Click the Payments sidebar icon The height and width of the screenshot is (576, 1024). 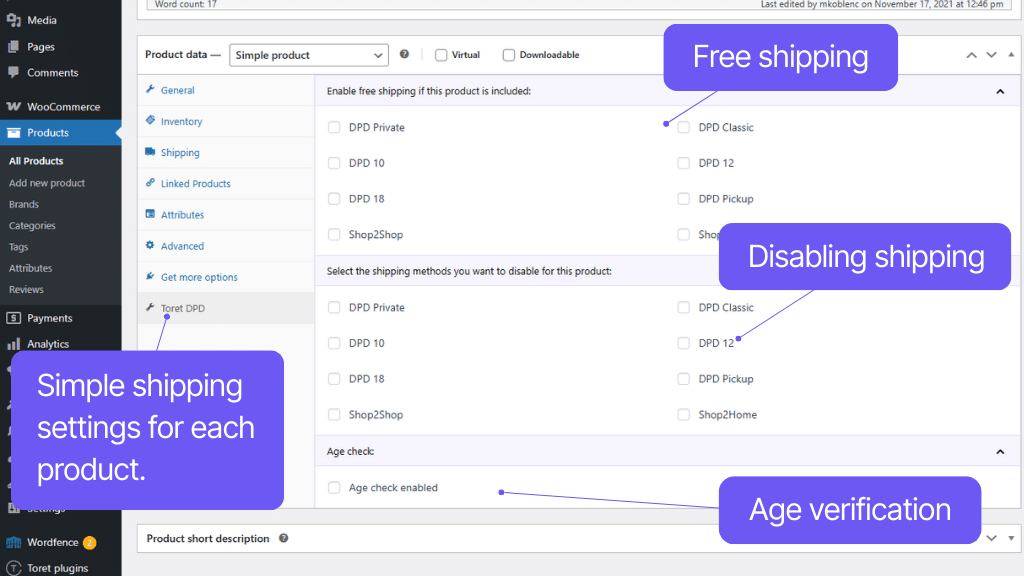click(13, 318)
